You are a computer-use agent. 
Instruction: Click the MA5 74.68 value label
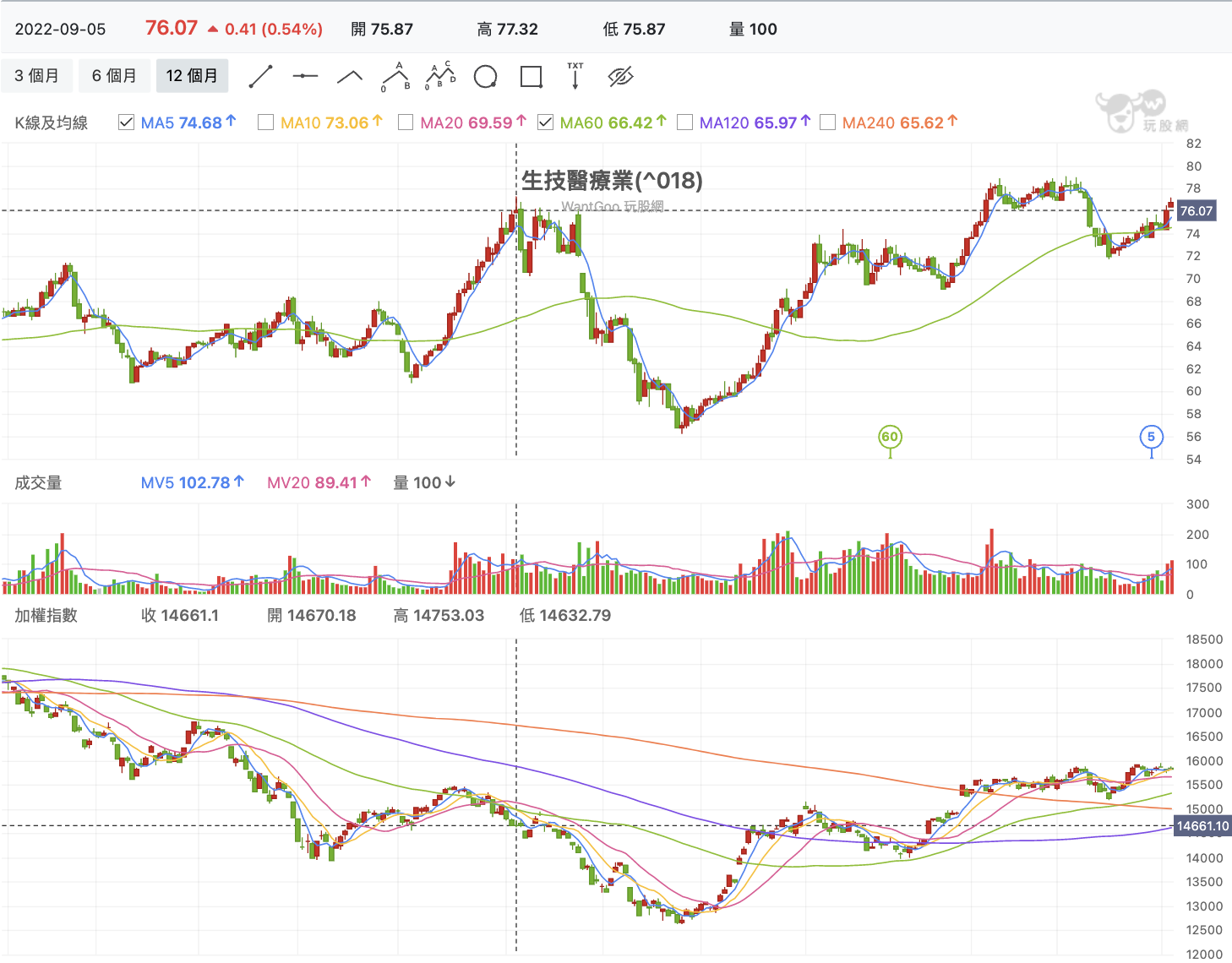188,122
